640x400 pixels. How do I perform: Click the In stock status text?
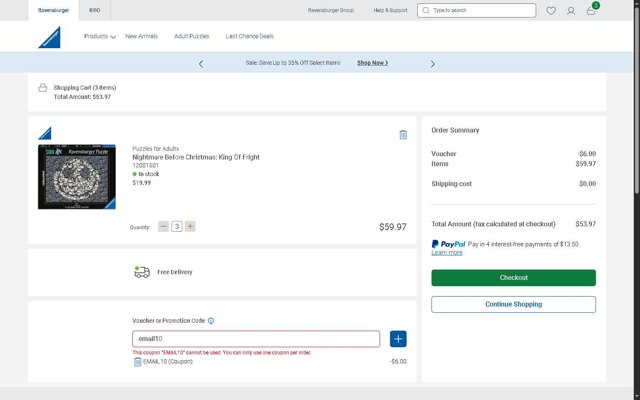[x=149, y=174]
